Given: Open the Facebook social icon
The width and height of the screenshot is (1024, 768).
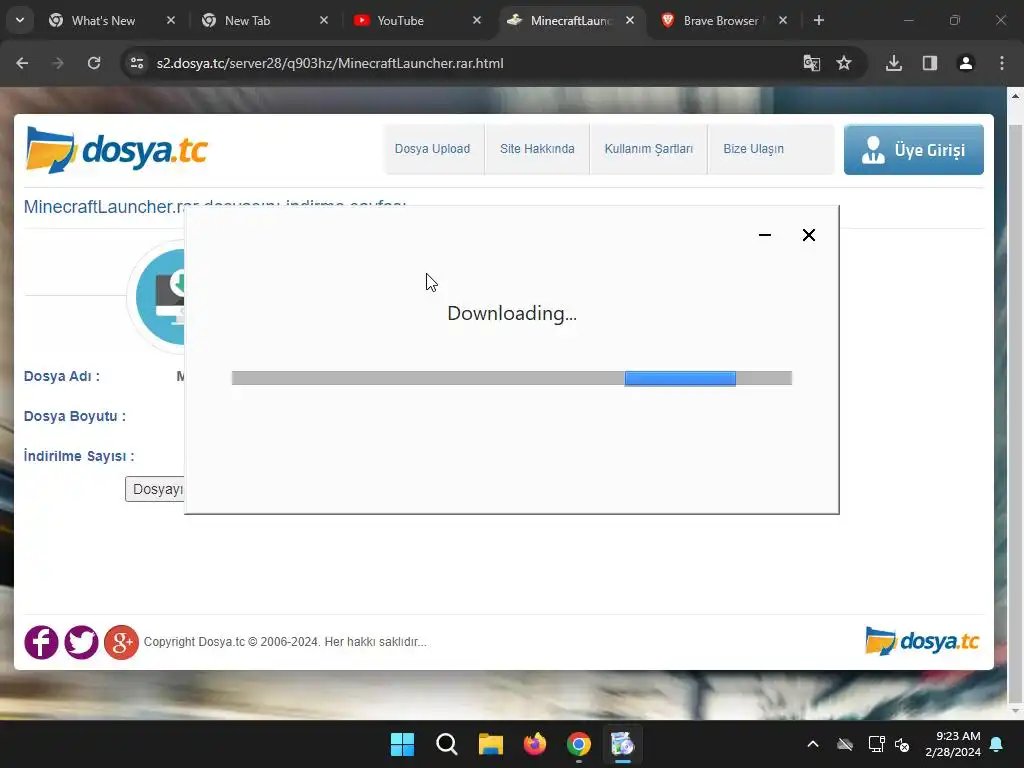Looking at the screenshot, I should click(41, 642).
